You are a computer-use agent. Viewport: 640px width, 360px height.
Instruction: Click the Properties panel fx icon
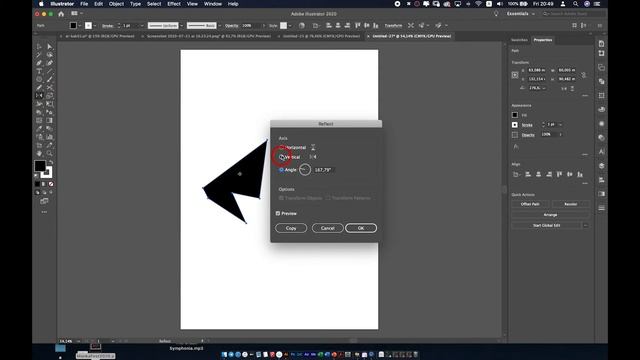[x=516, y=146]
